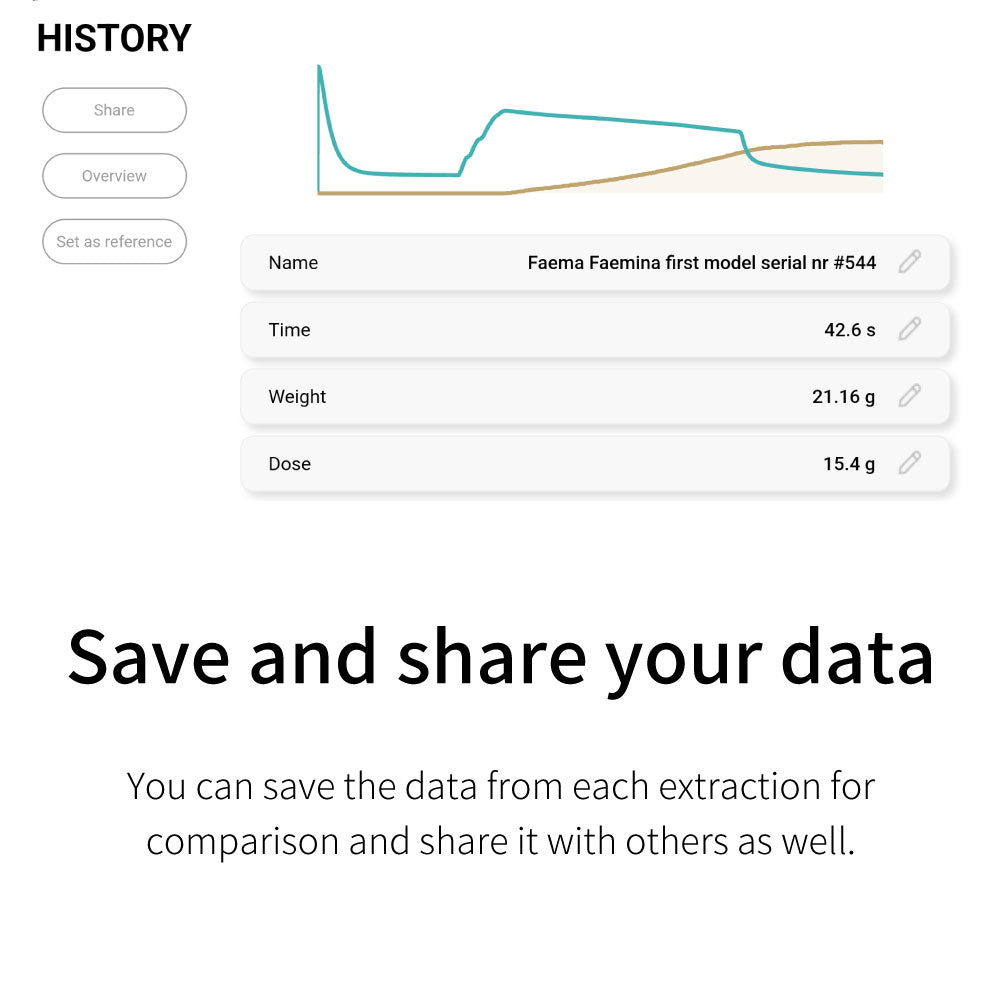Click the Name row label

coord(293,263)
